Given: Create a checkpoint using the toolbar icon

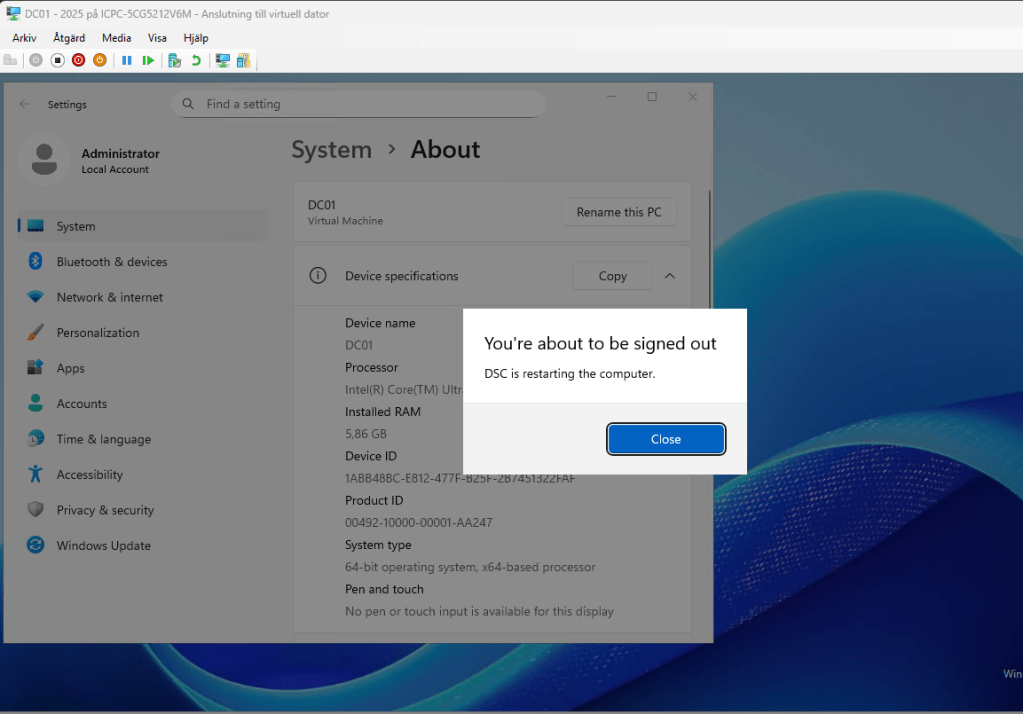Looking at the screenshot, I should 175,60.
